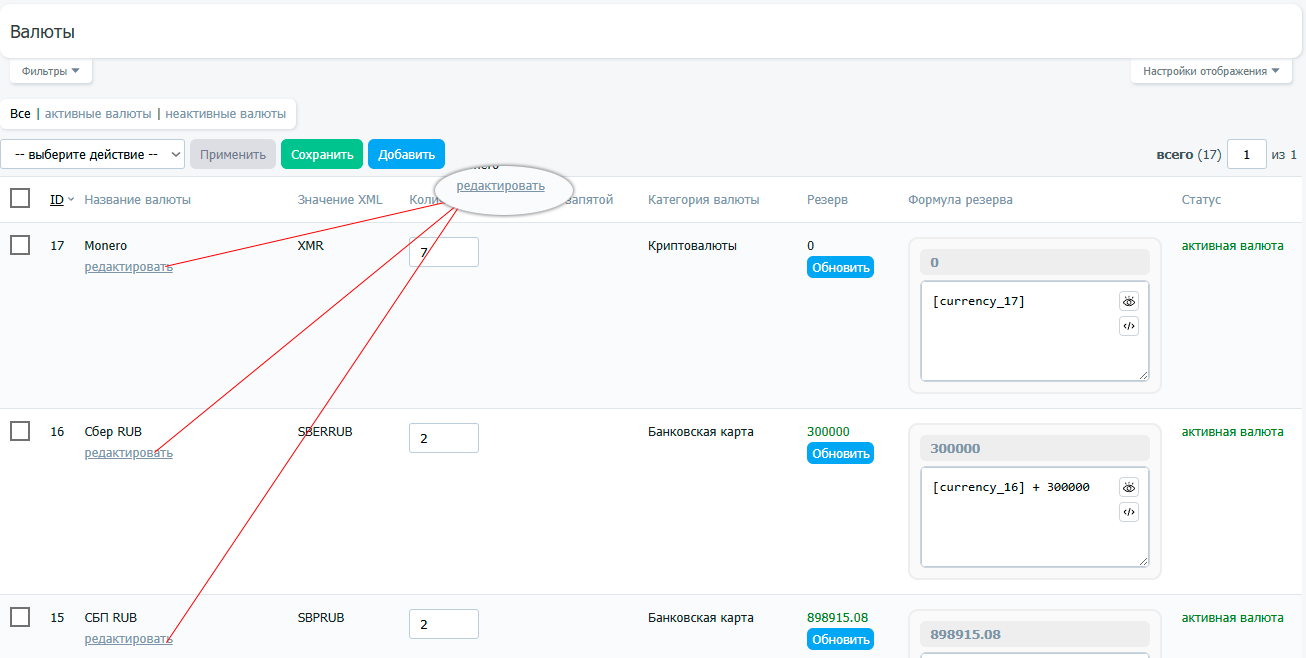Sort the table by ID column
1306x658 pixels.
coord(57,200)
